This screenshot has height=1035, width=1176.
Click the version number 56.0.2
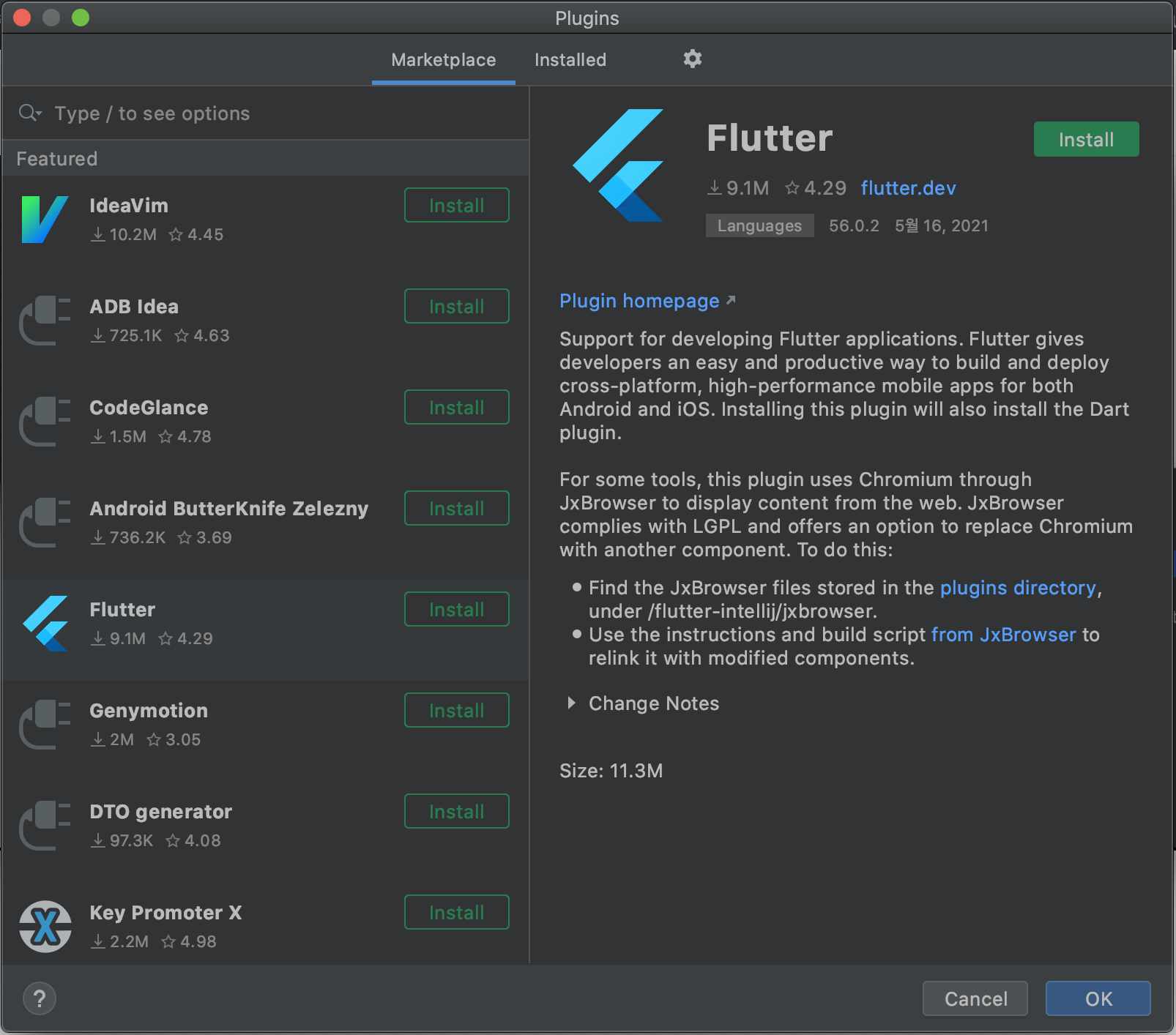click(854, 225)
